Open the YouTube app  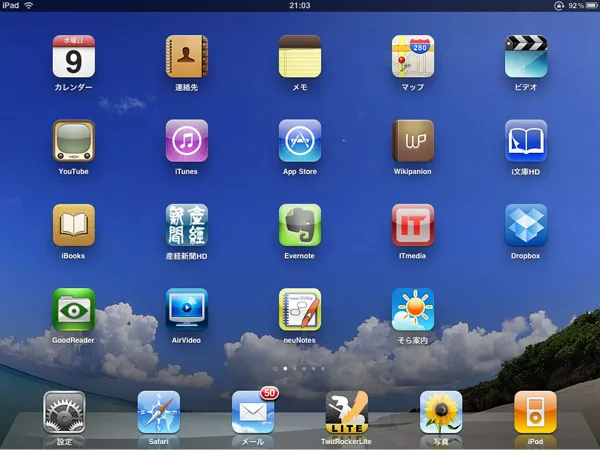pyautogui.click(x=73, y=141)
